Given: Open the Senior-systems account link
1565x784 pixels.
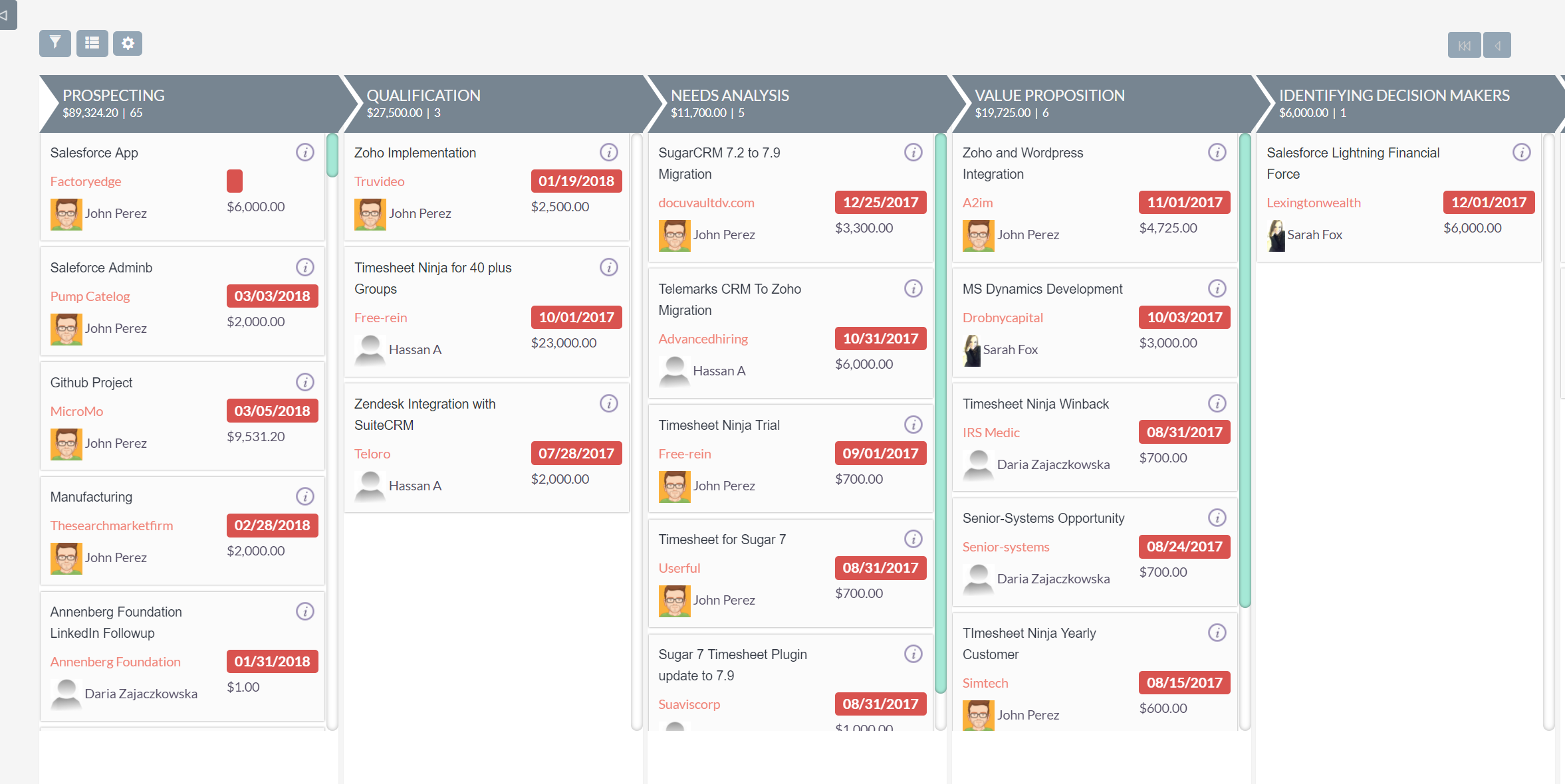Looking at the screenshot, I should pyautogui.click(x=1006, y=547).
